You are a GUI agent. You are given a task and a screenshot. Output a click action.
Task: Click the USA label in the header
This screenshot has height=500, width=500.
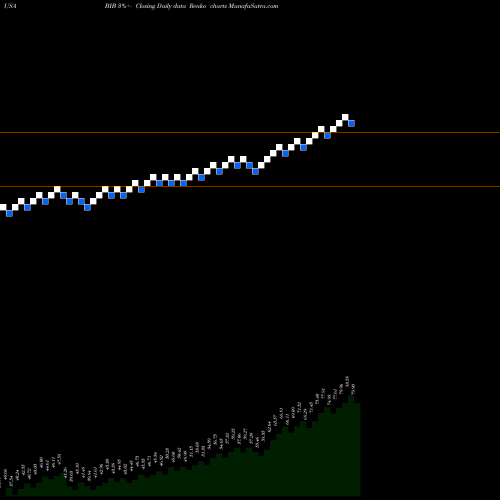11,6
